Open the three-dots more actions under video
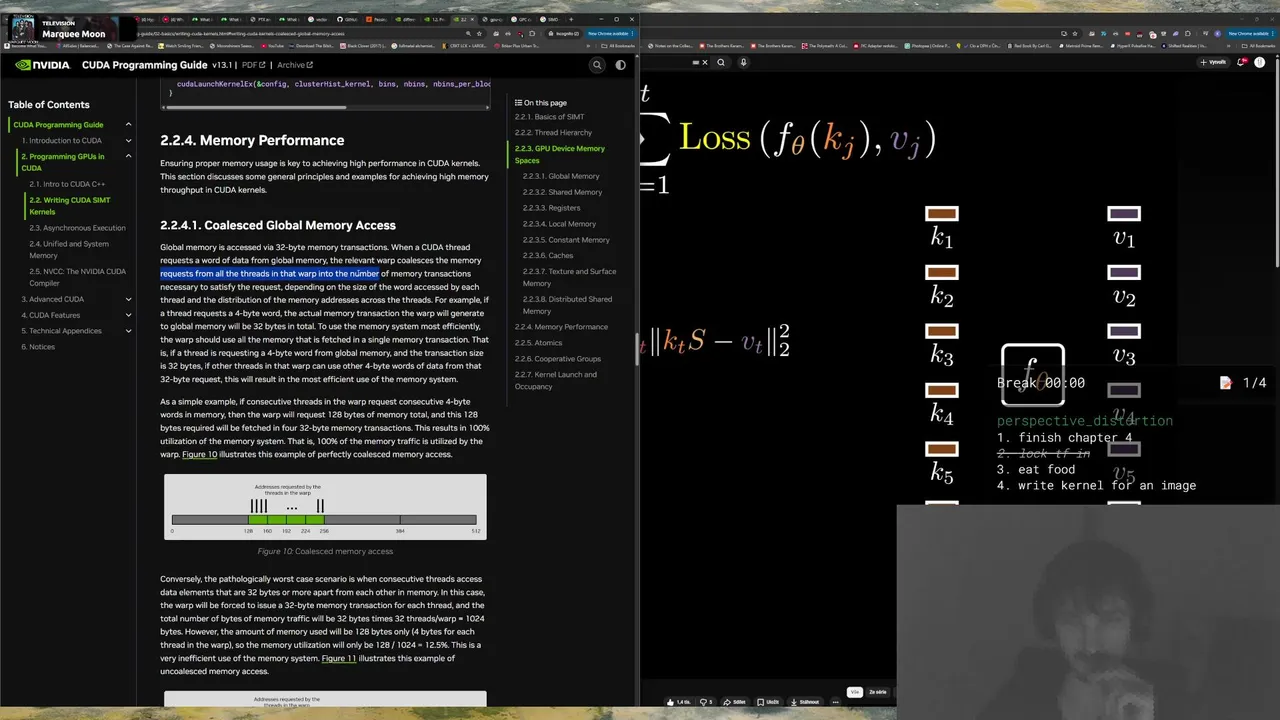 point(835,702)
